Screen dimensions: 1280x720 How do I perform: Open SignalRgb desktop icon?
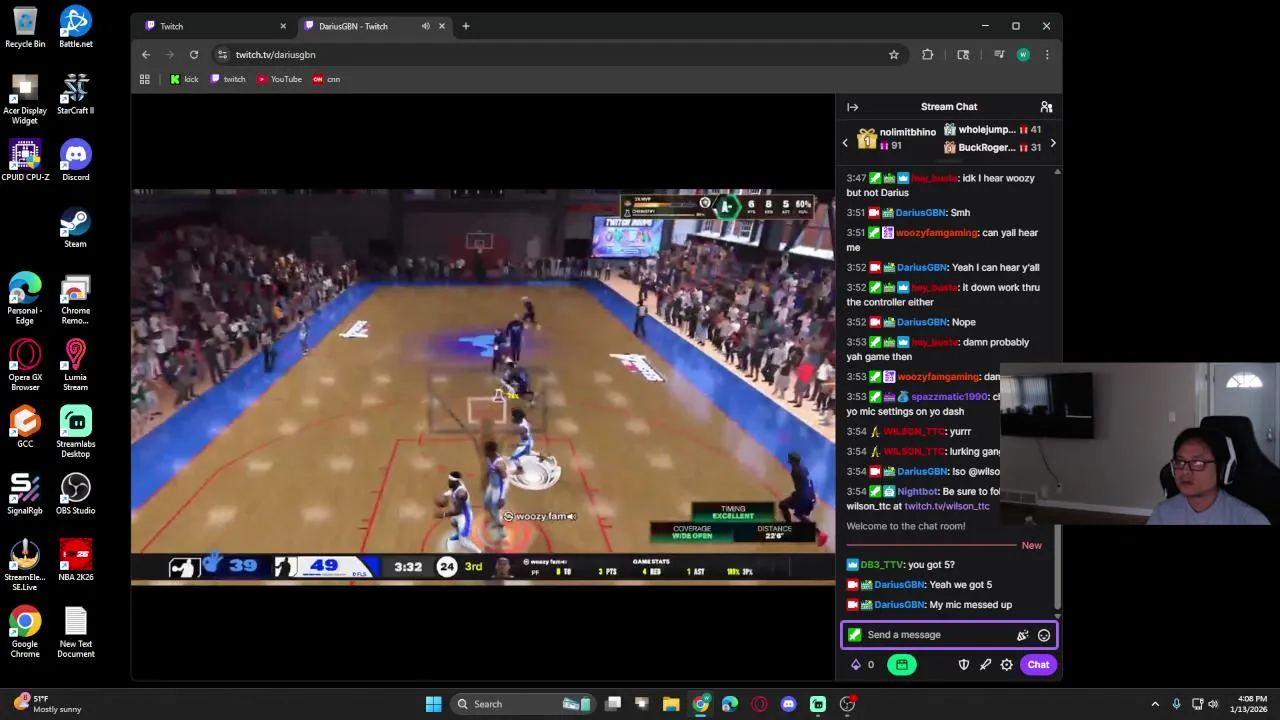(25, 494)
